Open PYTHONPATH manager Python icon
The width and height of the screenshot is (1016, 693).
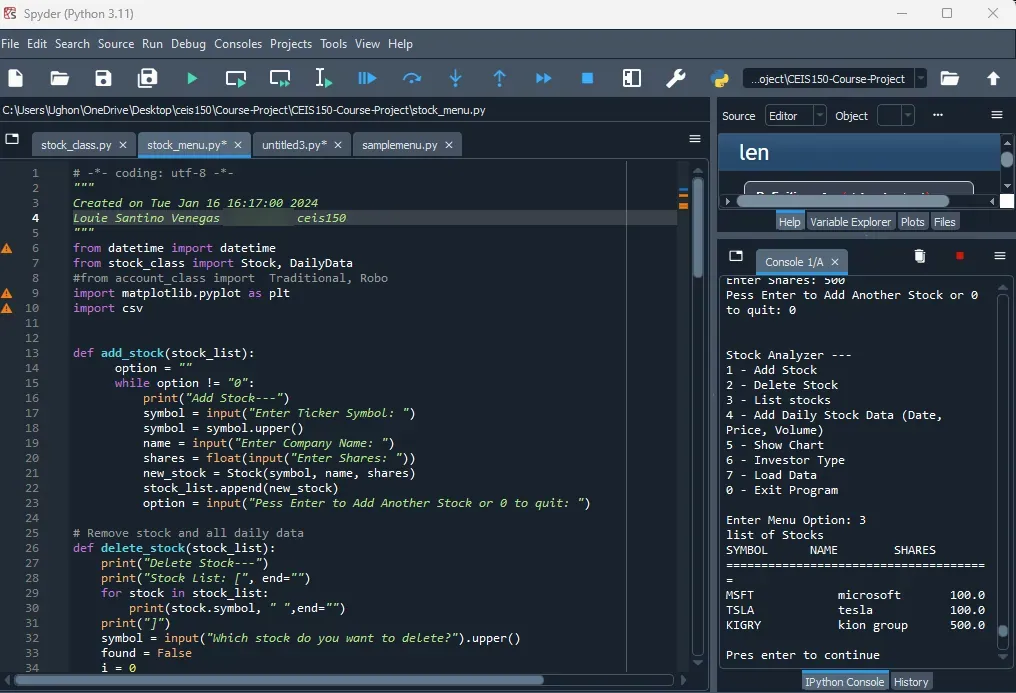(x=720, y=78)
